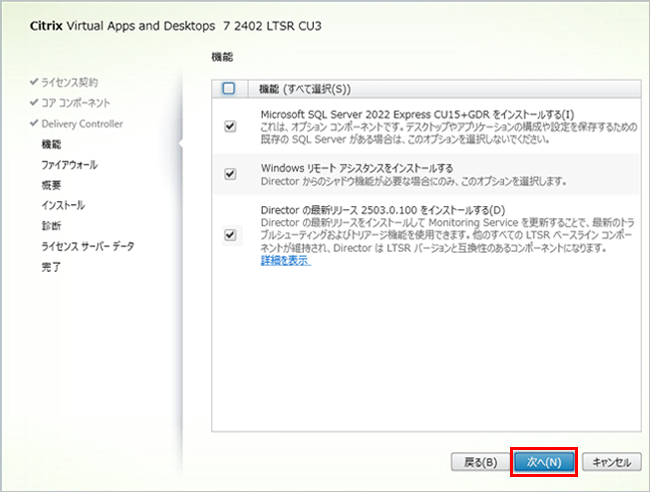Select the 完了 step in the sidebar

[50, 267]
